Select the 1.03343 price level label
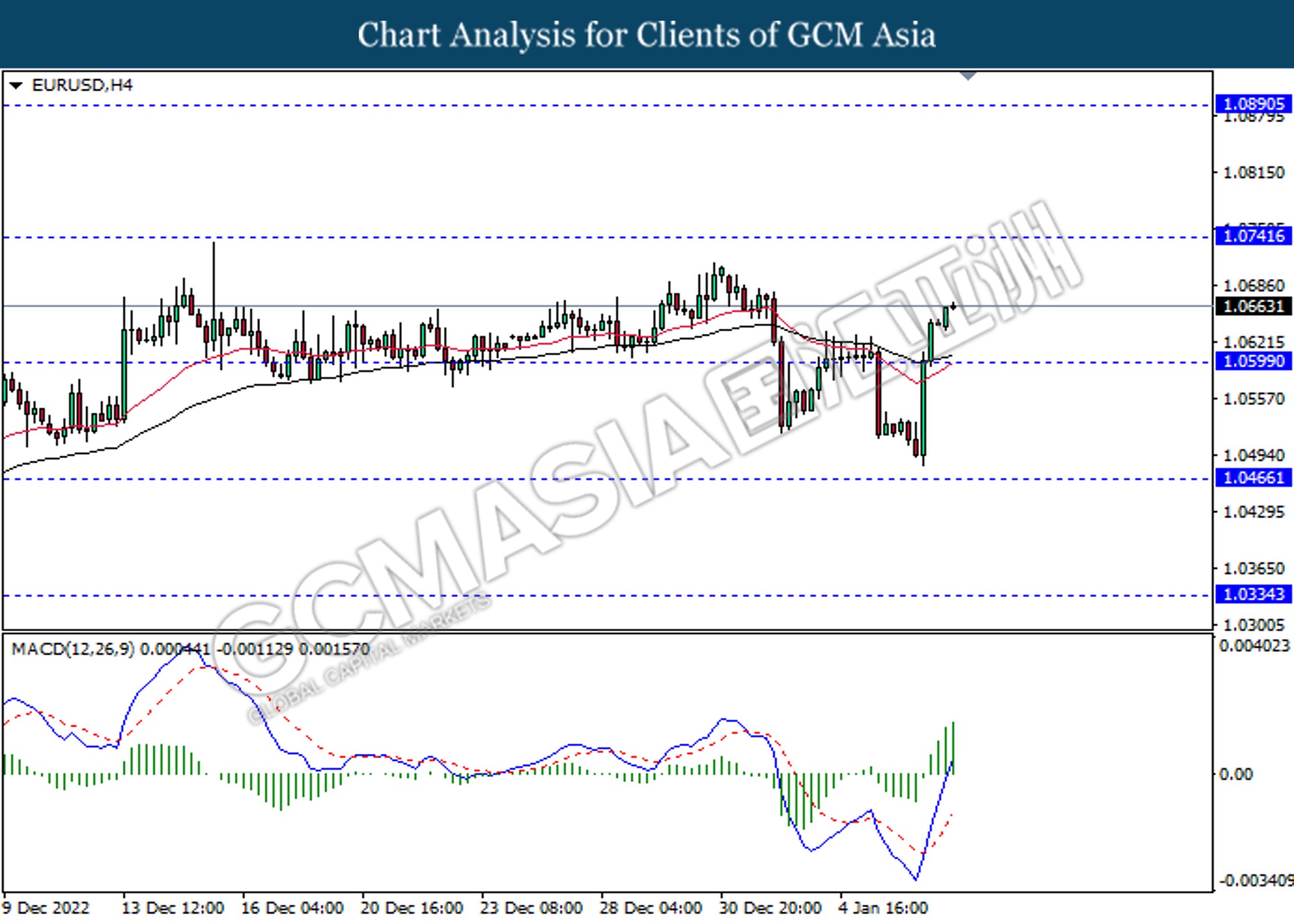 (x=1254, y=594)
